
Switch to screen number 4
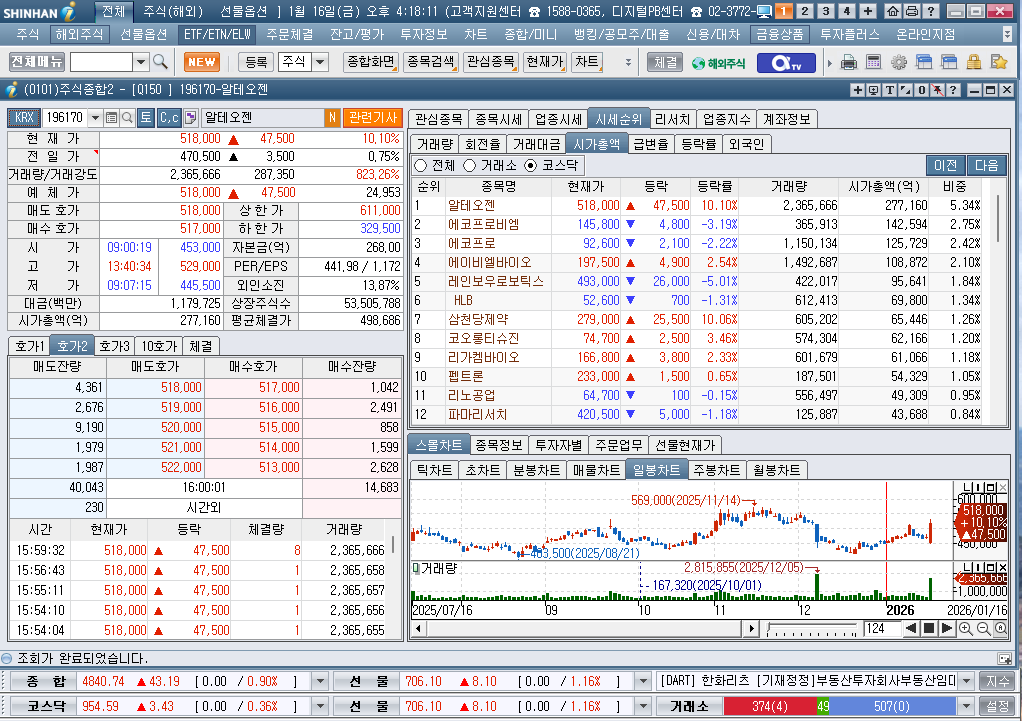click(x=847, y=11)
